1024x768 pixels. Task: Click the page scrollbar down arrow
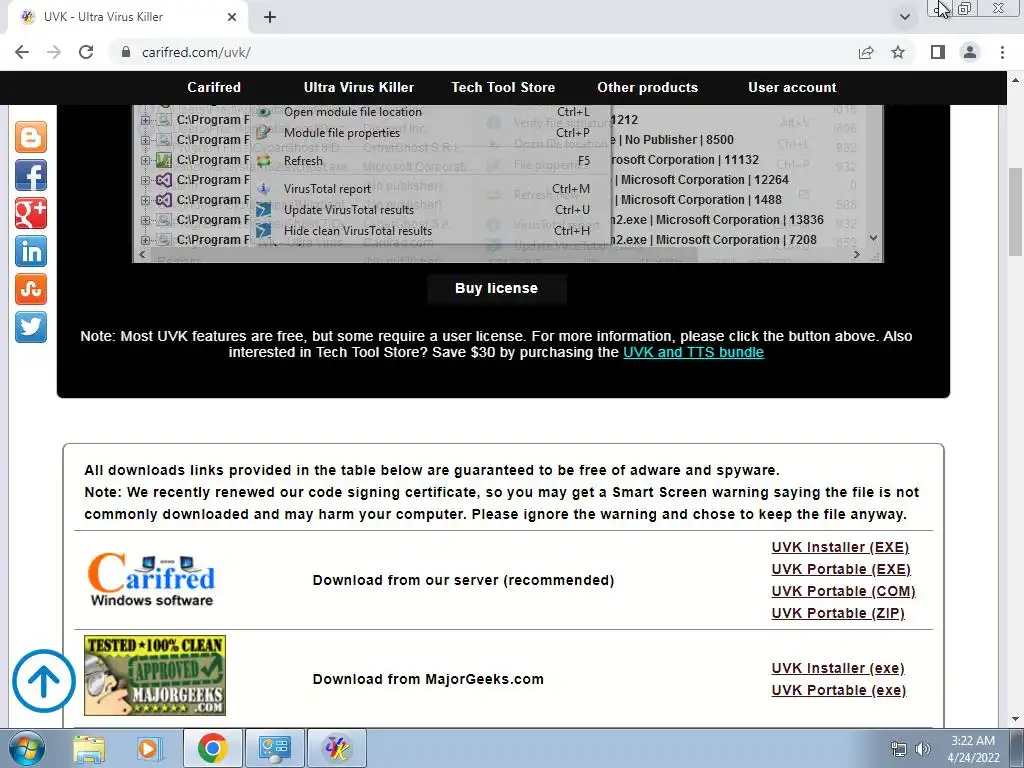click(1015, 719)
